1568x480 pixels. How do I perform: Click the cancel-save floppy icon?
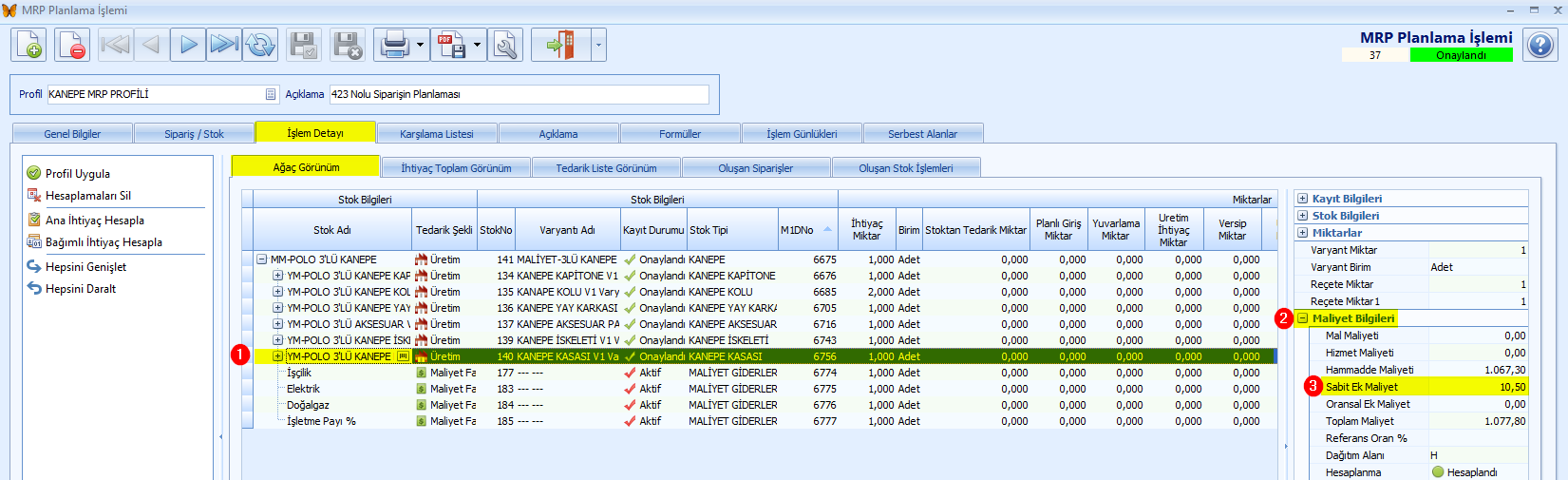[348, 45]
